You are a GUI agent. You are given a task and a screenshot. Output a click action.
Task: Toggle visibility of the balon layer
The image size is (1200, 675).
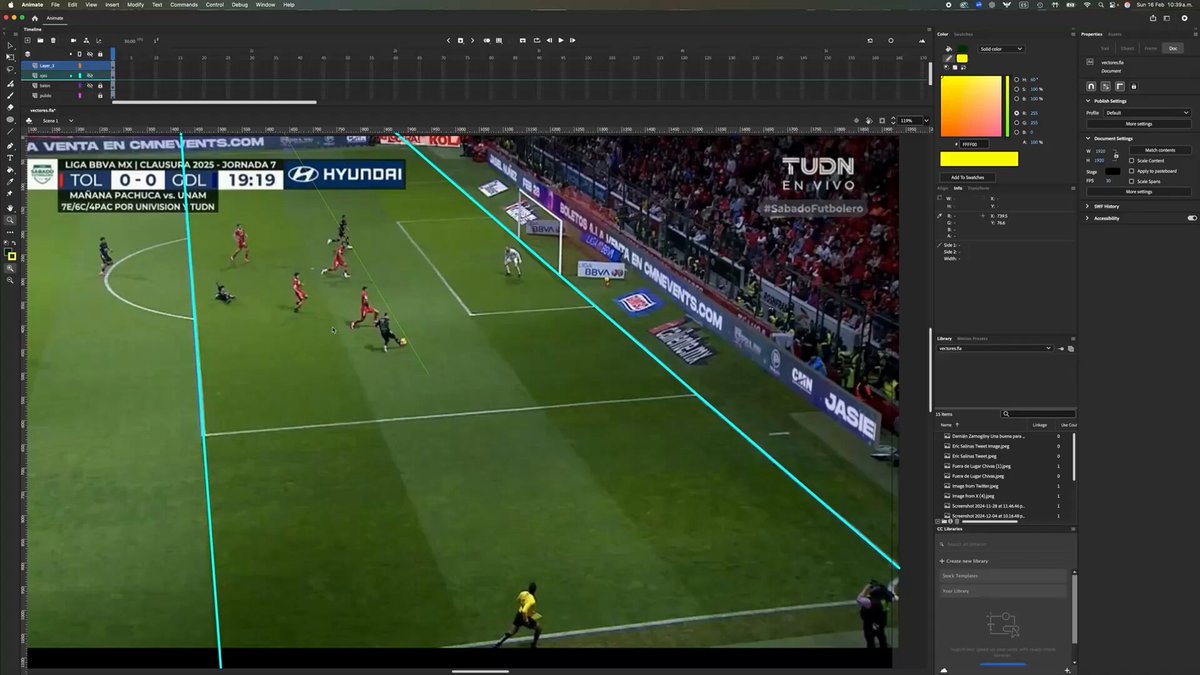[90, 86]
